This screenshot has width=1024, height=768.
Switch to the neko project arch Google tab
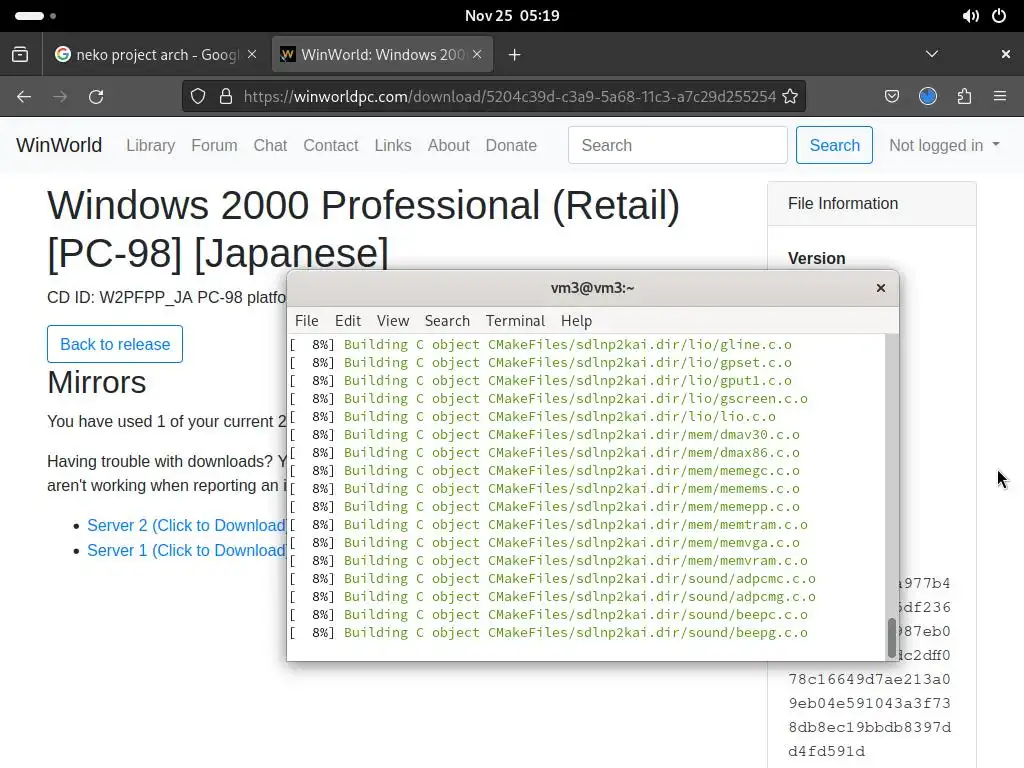156,54
